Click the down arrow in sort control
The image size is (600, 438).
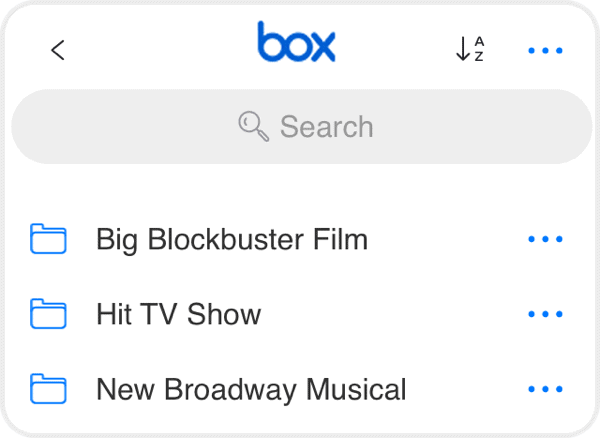[x=463, y=49]
